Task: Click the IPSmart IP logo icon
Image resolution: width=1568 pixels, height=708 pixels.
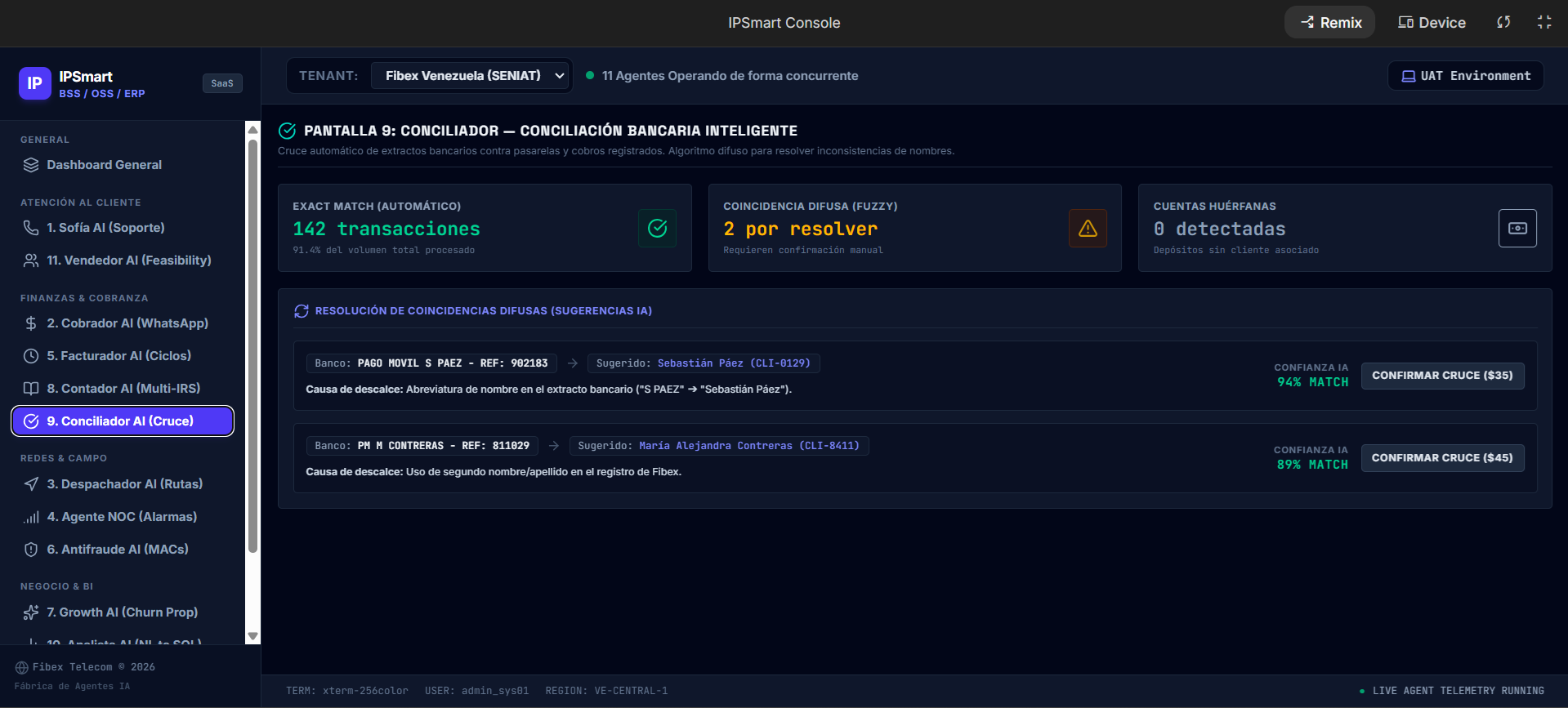Action: click(35, 83)
